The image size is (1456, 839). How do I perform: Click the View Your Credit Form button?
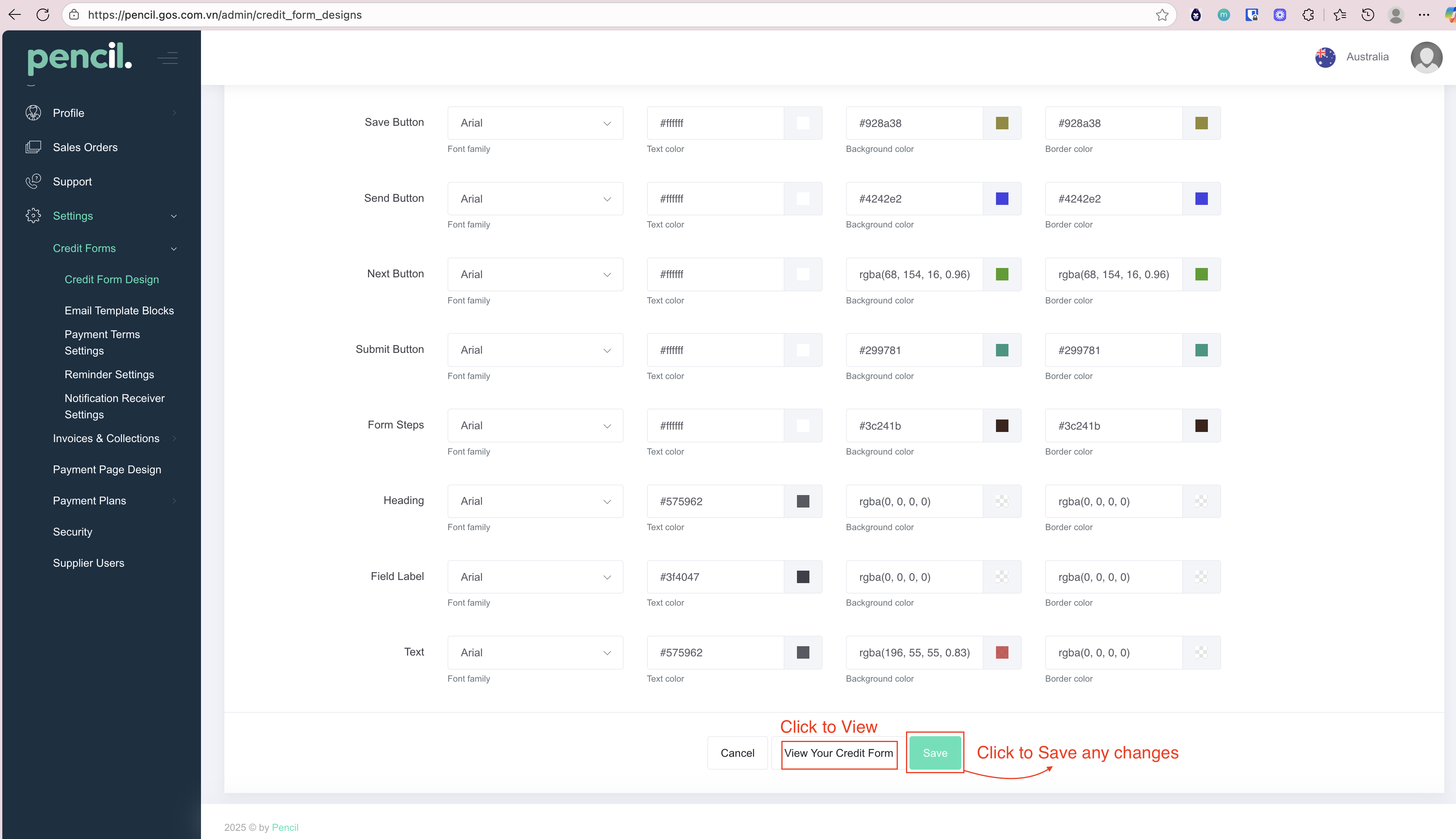tap(838, 753)
